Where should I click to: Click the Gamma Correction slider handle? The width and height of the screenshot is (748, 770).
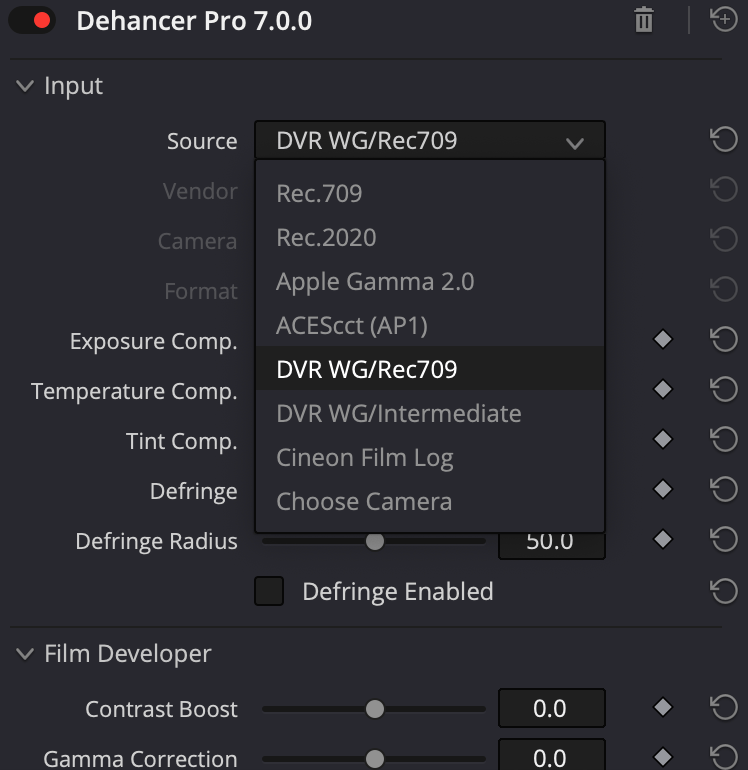point(375,759)
